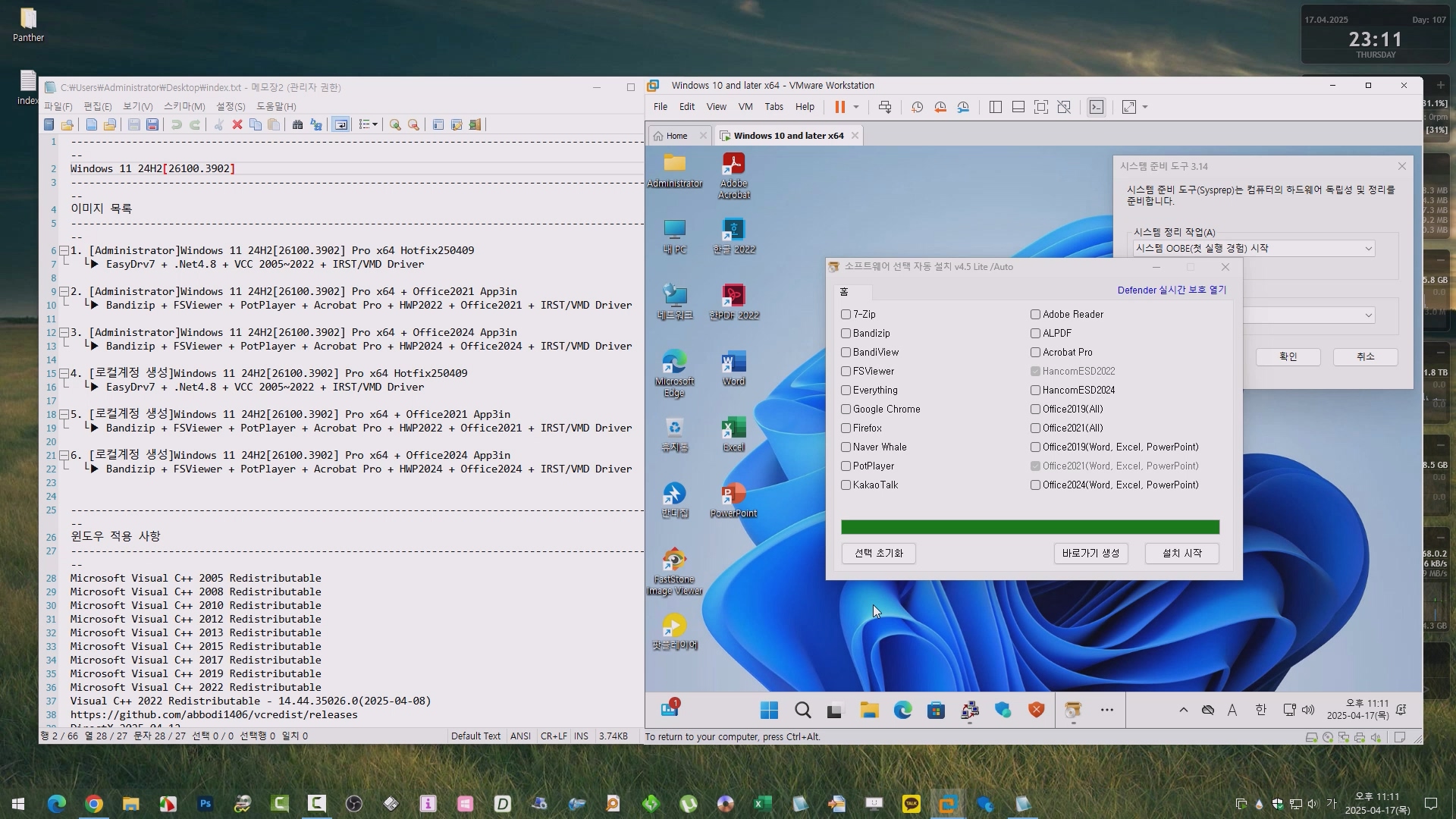This screenshot has width=1456, height=819.
Task: Open the VM menu in VMware
Action: [745, 107]
